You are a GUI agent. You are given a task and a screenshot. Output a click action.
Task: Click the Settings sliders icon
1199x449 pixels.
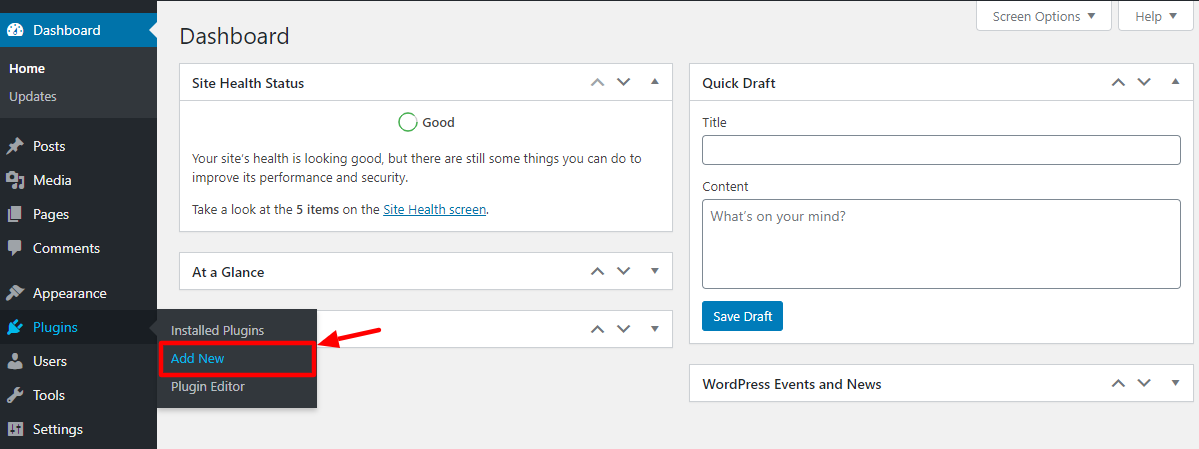tap(15, 429)
